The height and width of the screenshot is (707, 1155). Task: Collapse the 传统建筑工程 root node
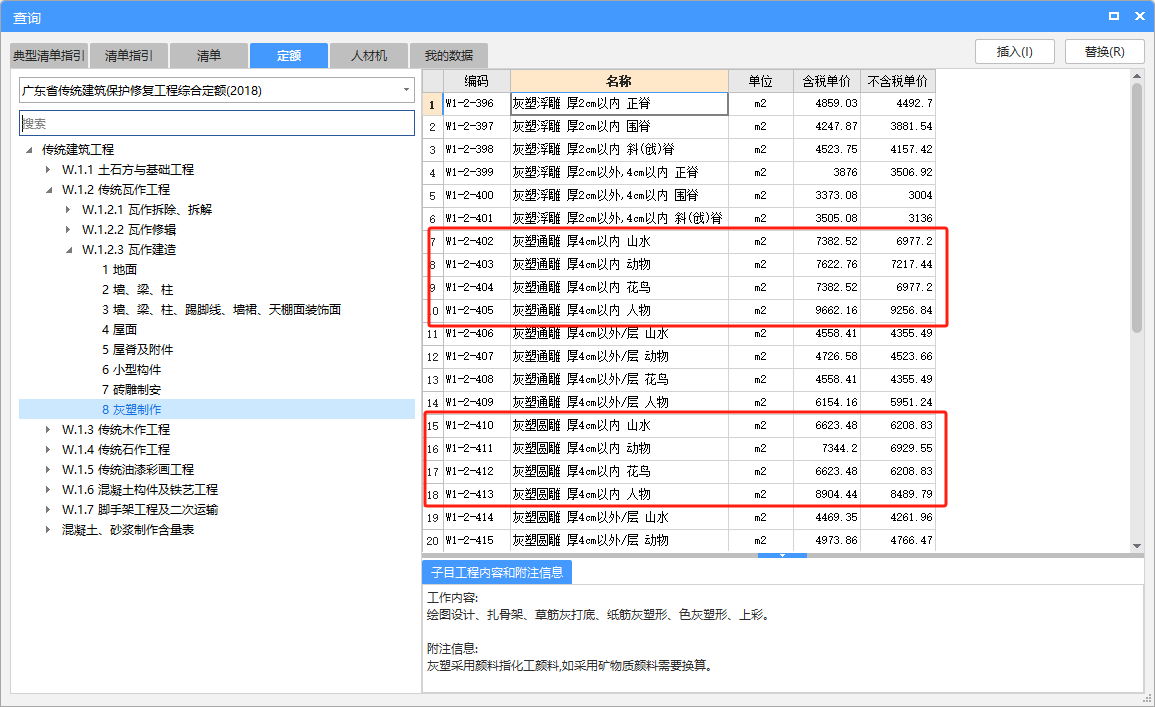(x=29, y=150)
